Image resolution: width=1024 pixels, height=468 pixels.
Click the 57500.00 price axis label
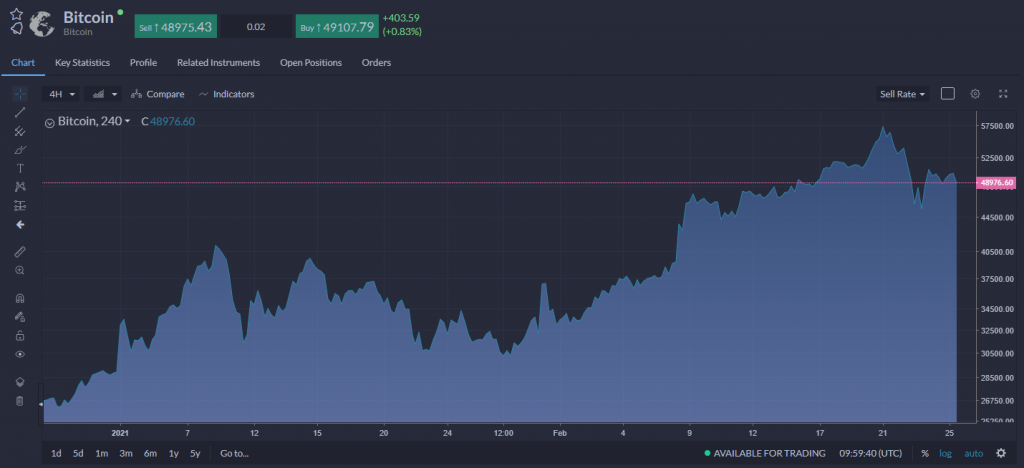(x=997, y=125)
